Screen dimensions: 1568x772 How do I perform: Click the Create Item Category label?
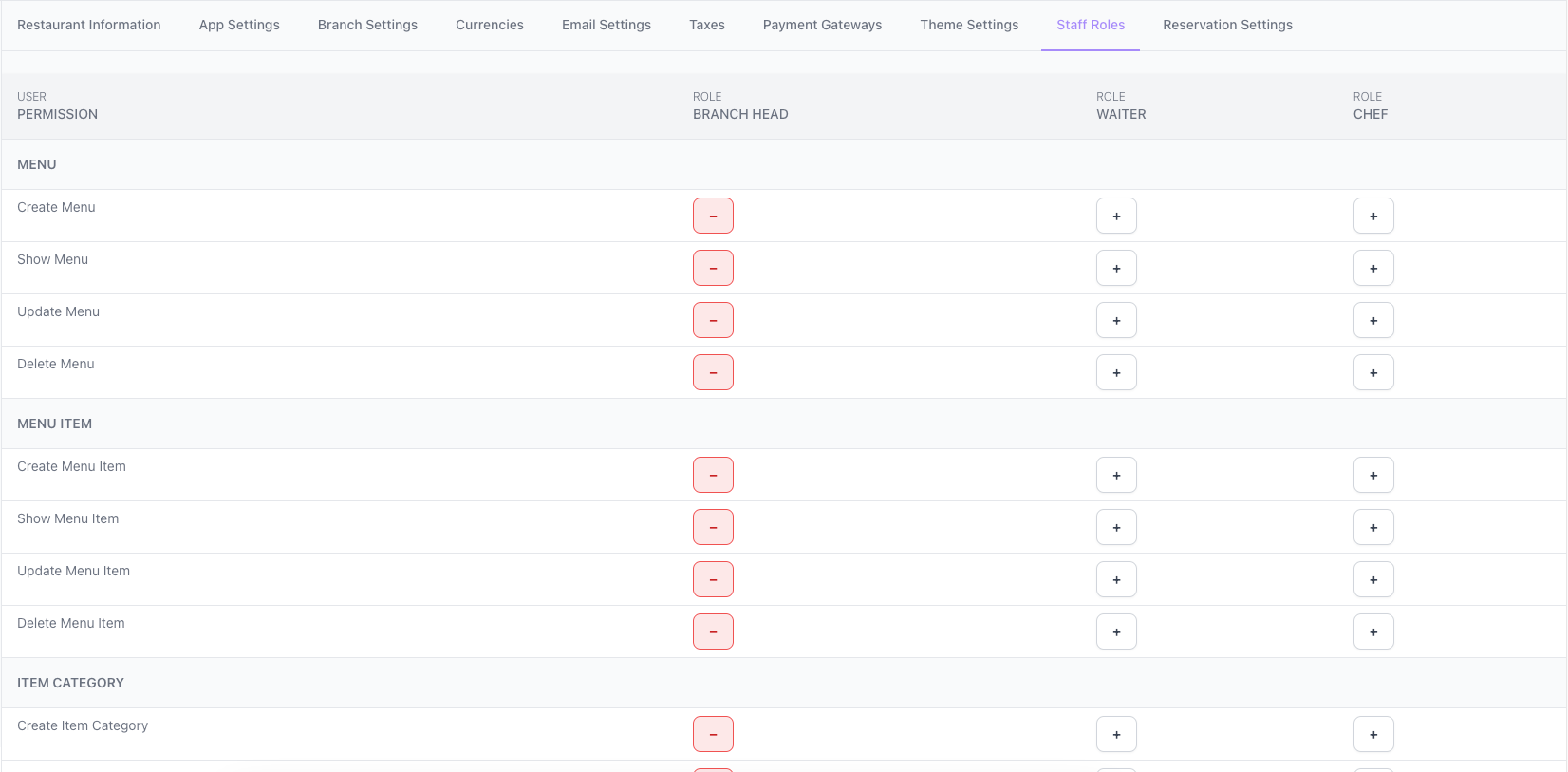click(83, 725)
